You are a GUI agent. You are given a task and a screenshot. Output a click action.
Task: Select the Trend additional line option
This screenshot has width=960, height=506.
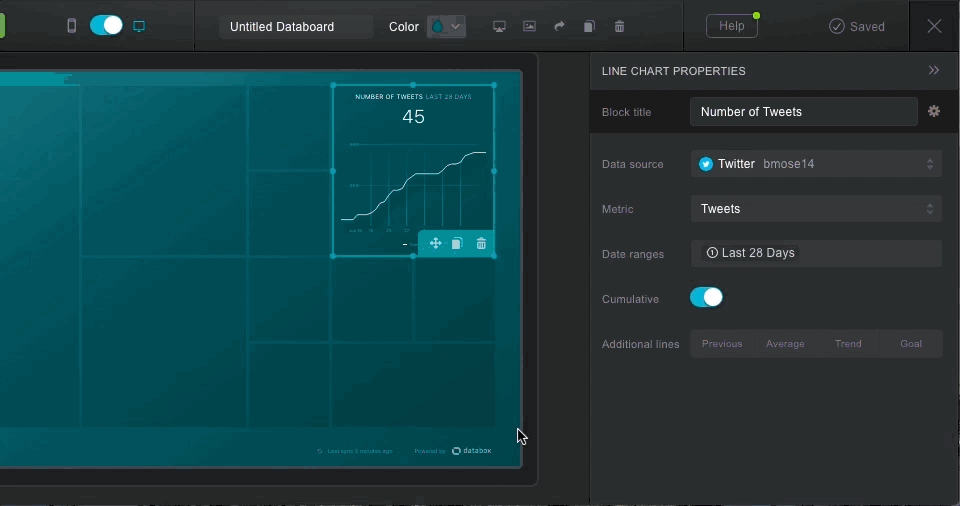(x=848, y=344)
